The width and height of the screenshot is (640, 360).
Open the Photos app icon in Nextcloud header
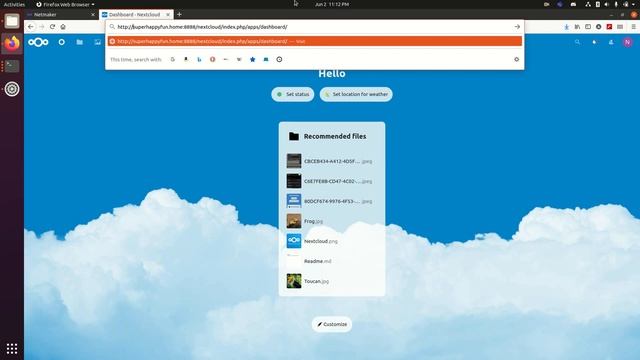pyautogui.click(x=98, y=42)
